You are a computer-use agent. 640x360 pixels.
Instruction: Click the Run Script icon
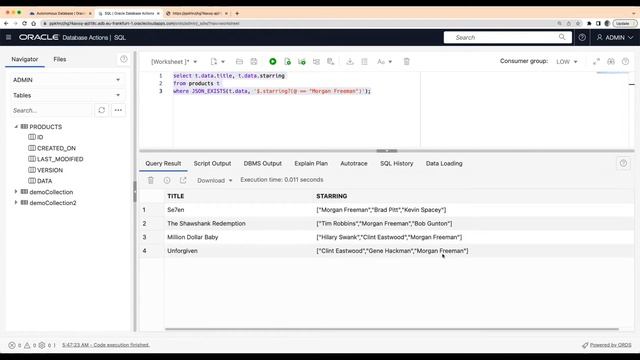[287, 62]
